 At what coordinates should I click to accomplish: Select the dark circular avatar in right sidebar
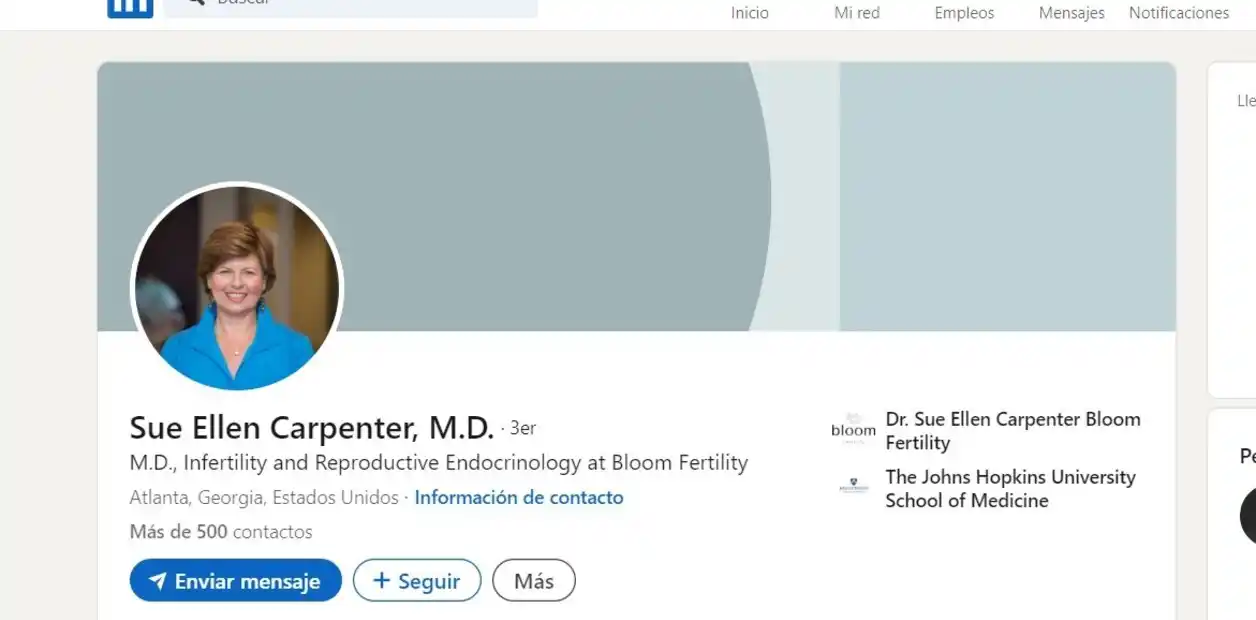(1248, 517)
